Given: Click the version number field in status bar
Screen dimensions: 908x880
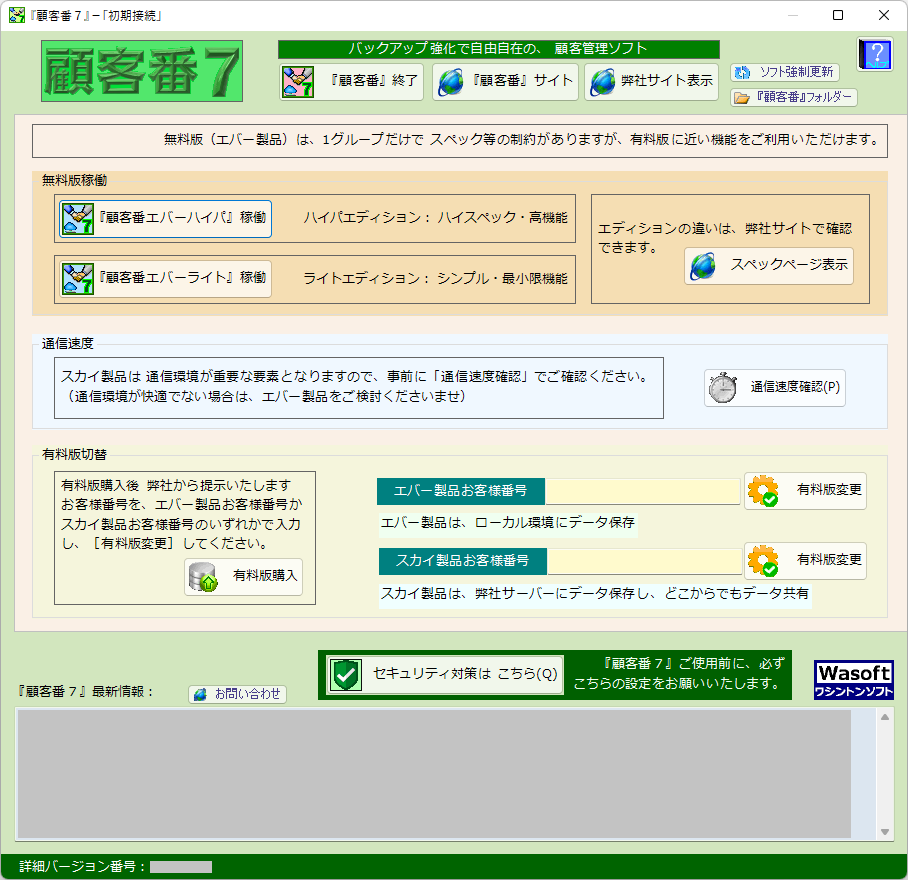Looking at the screenshot, I should (181, 867).
